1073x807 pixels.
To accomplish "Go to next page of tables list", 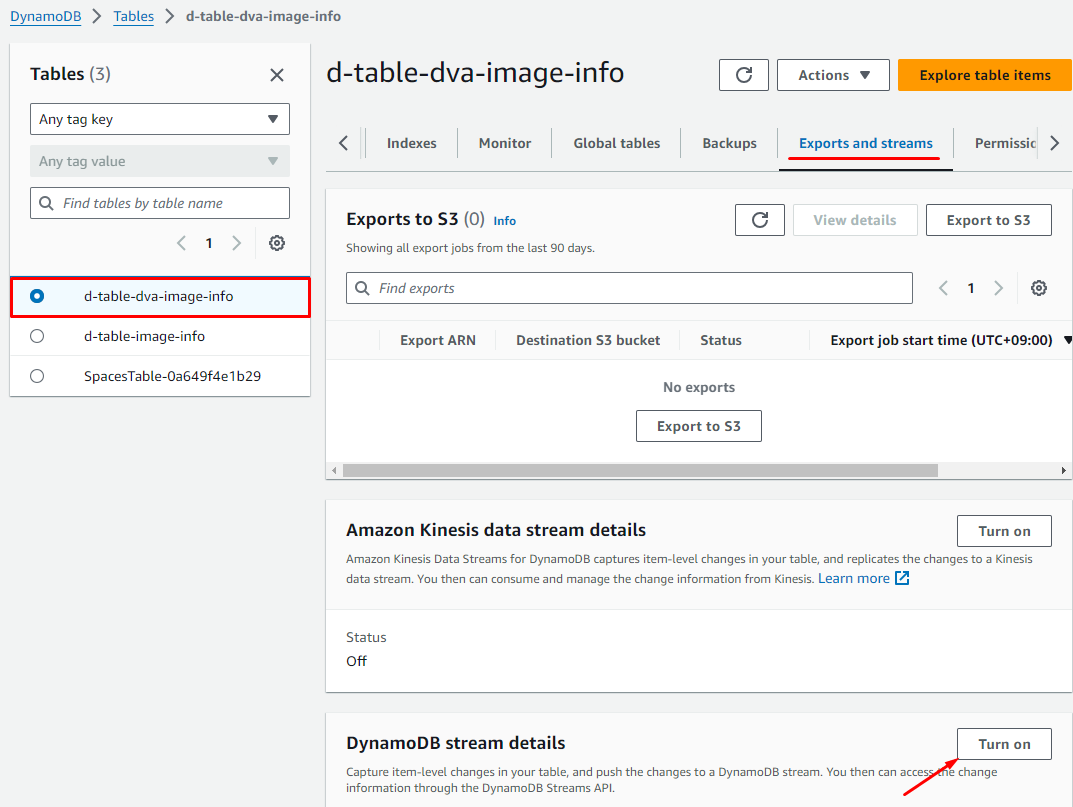I will (237, 243).
